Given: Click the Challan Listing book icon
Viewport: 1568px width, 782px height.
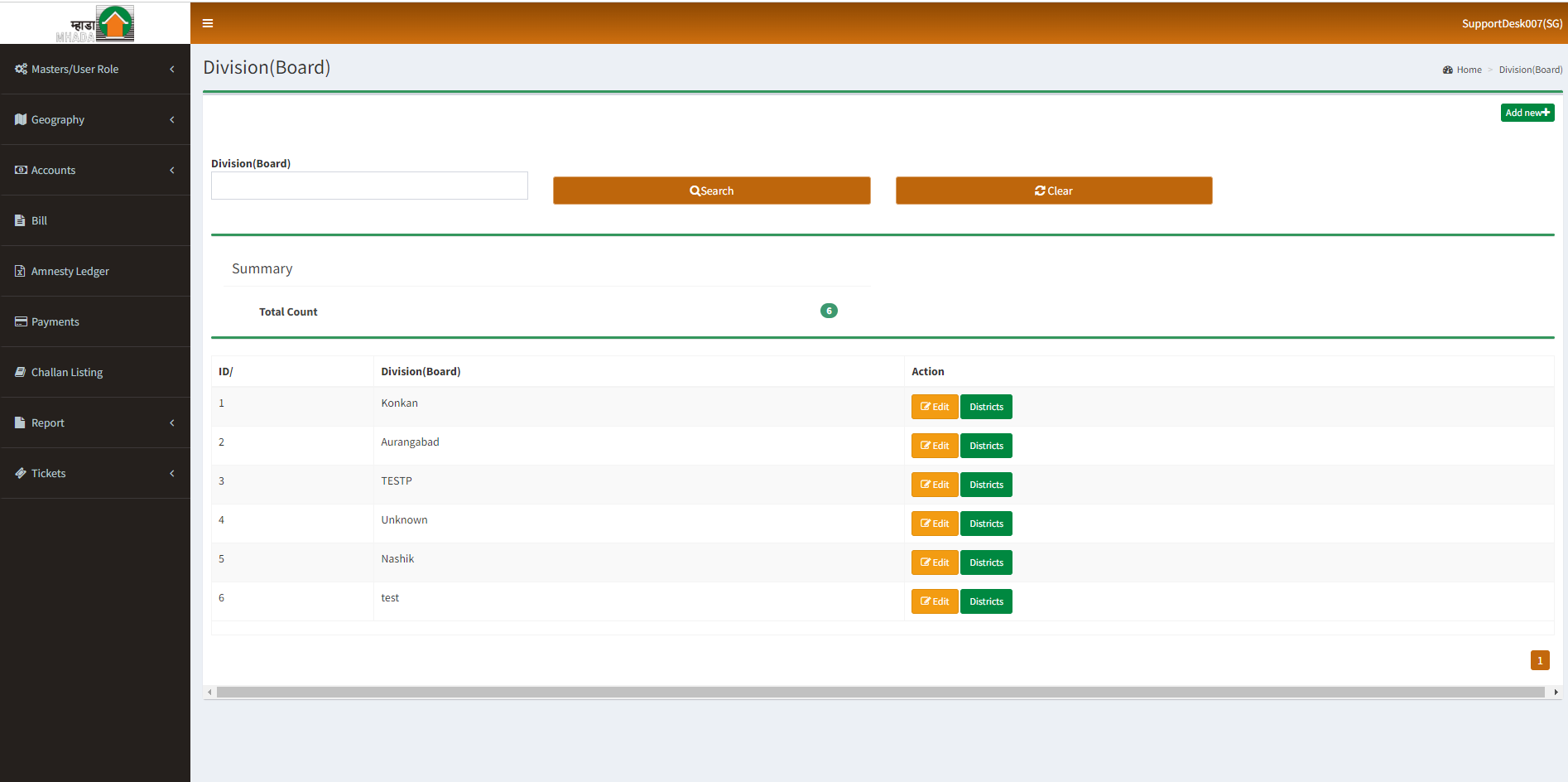Looking at the screenshot, I should (x=20, y=372).
